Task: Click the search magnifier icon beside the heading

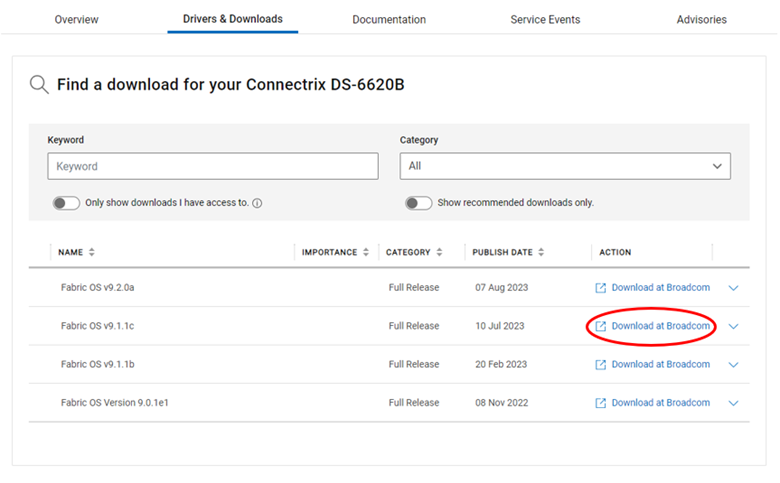Action: (39, 85)
